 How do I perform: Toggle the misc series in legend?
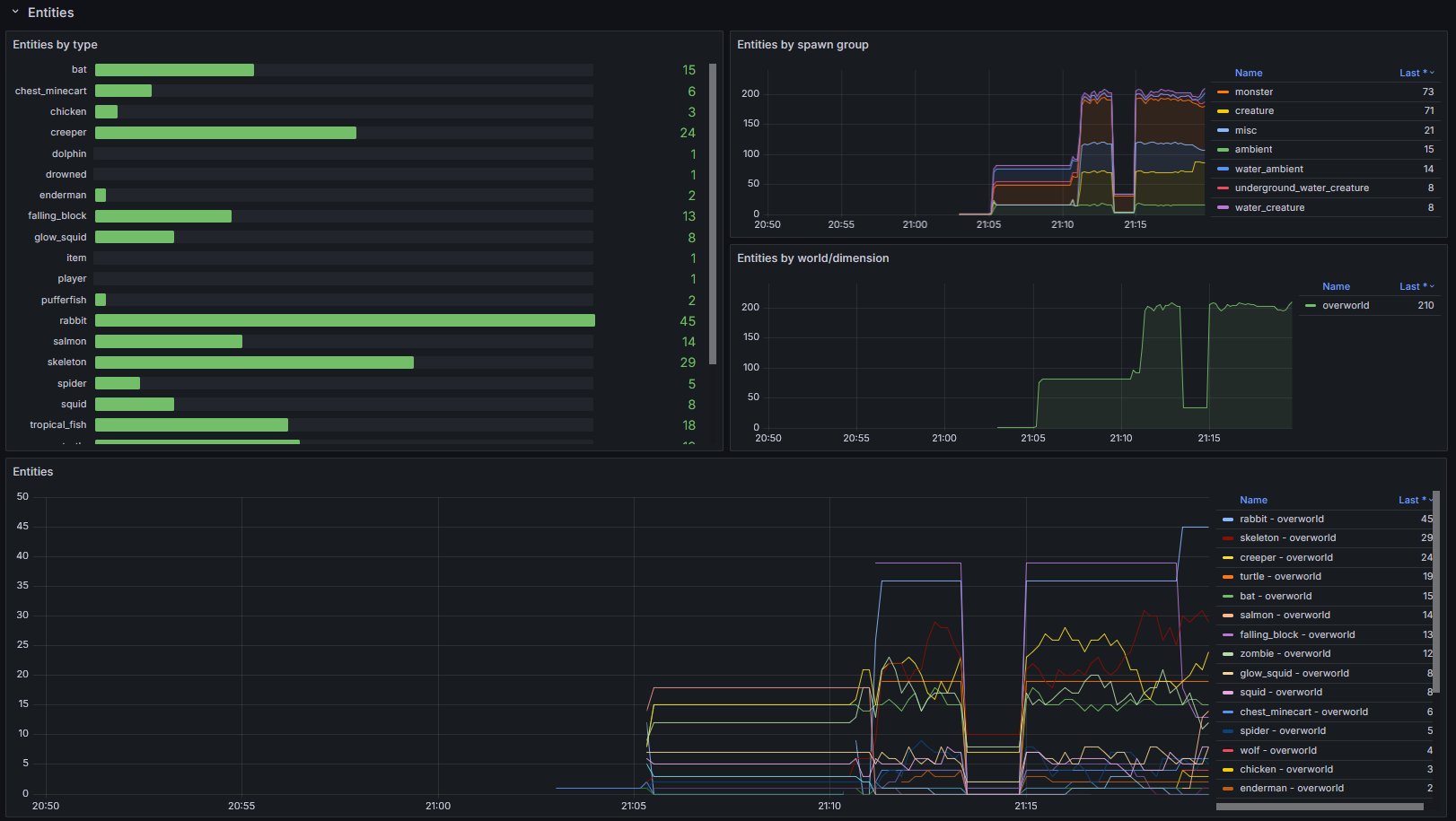tap(1245, 131)
